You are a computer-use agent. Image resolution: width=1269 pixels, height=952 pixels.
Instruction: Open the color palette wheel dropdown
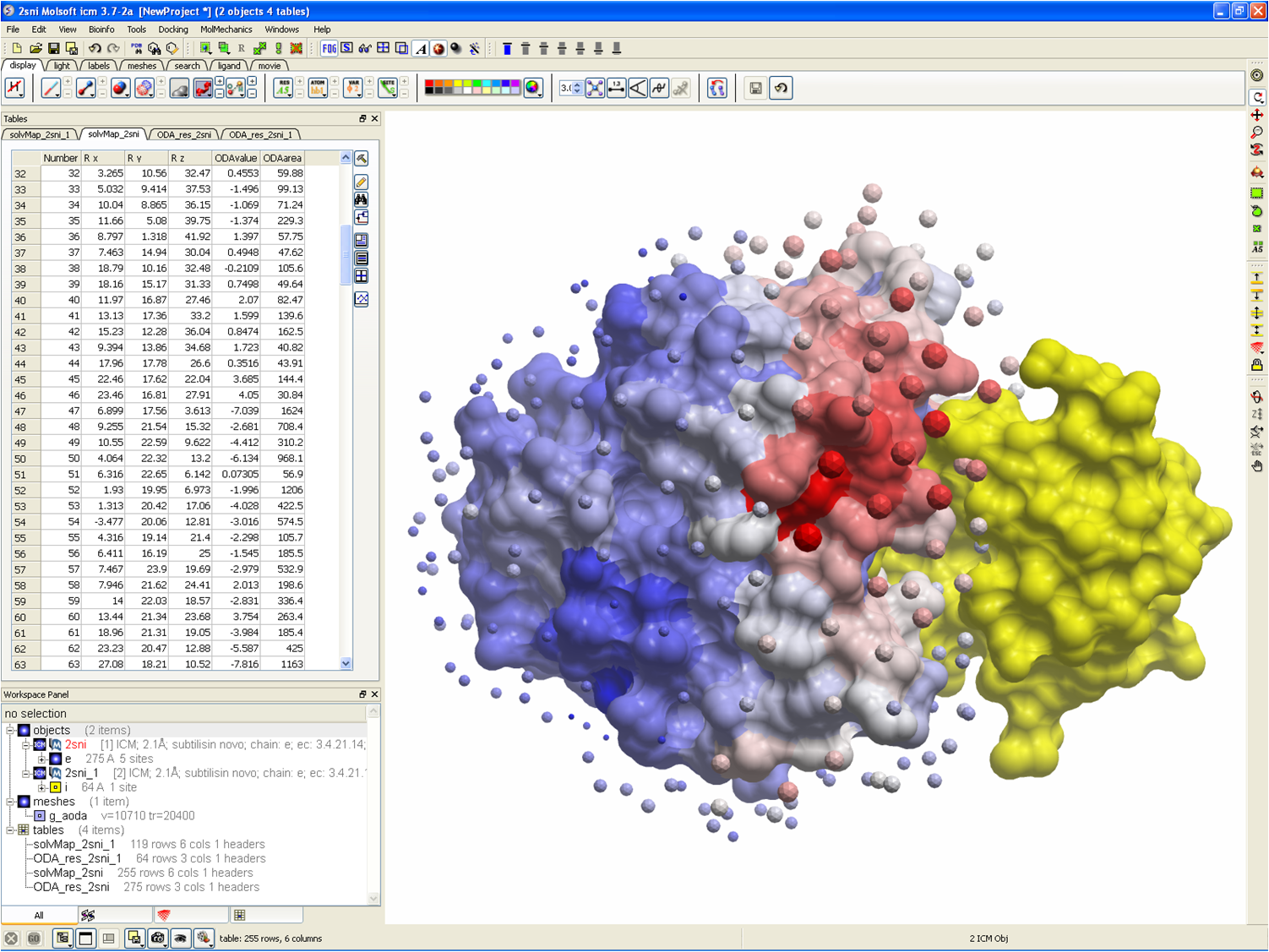533,88
